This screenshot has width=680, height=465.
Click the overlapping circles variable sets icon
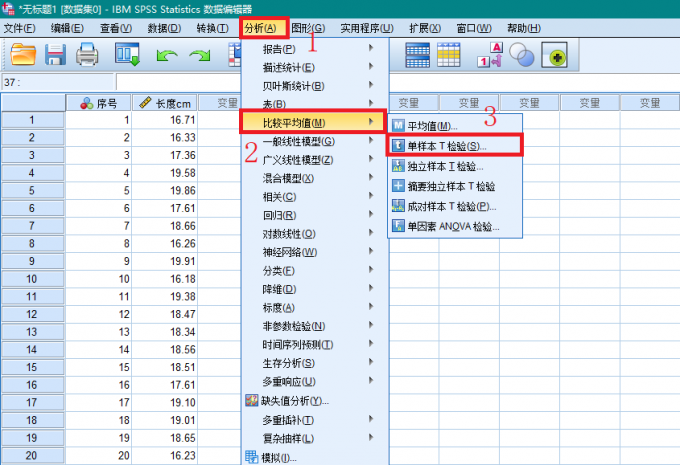pyautogui.click(x=521, y=55)
